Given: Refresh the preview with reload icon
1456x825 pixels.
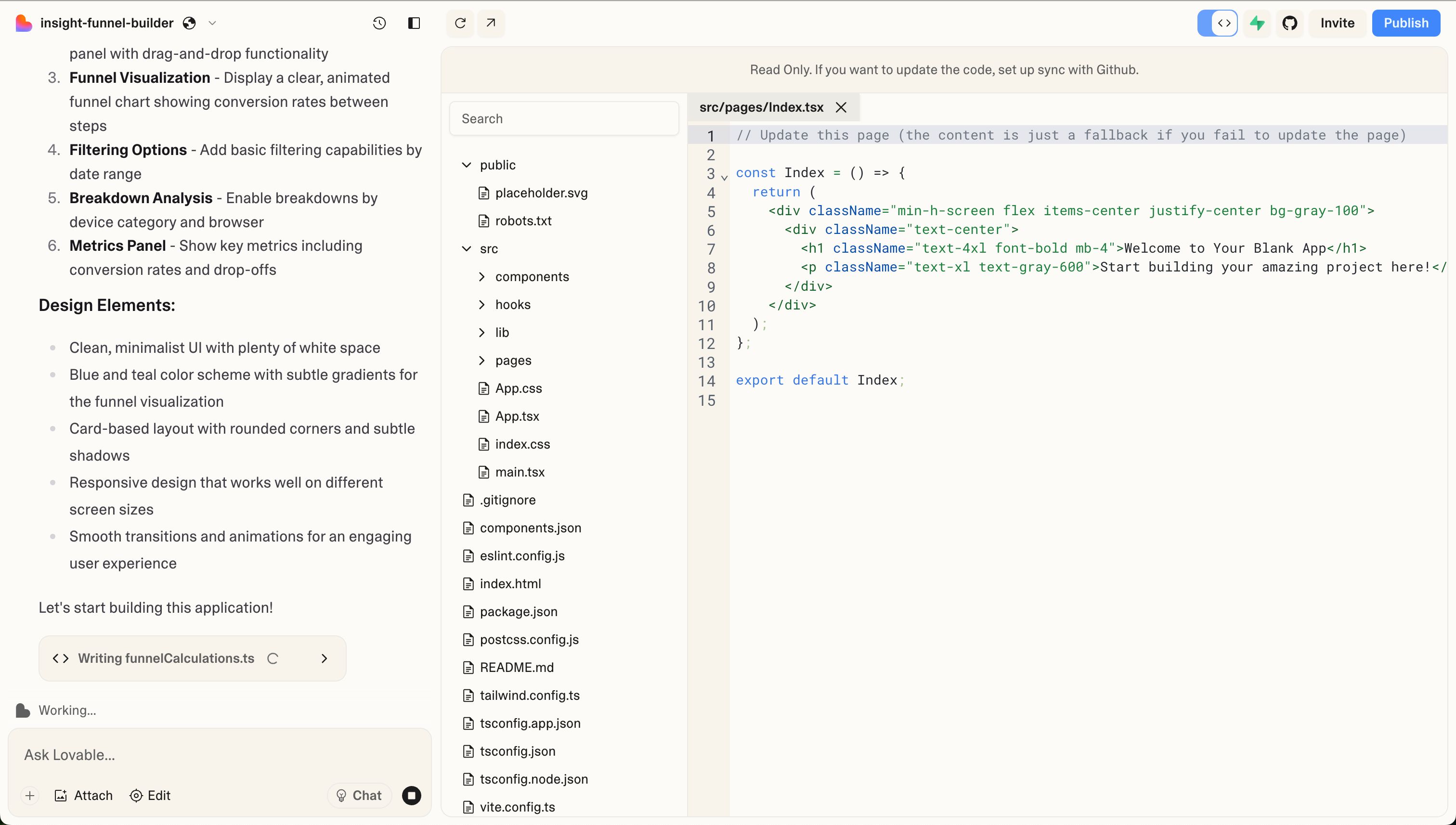Looking at the screenshot, I should pyautogui.click(x=460, y=23).
